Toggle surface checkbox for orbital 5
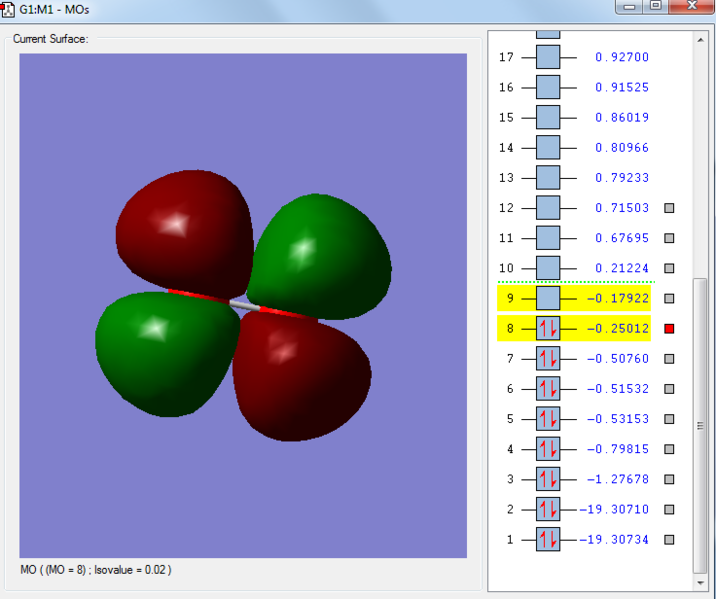Screen dimensions: 716x599 click(x=669, y=419)
